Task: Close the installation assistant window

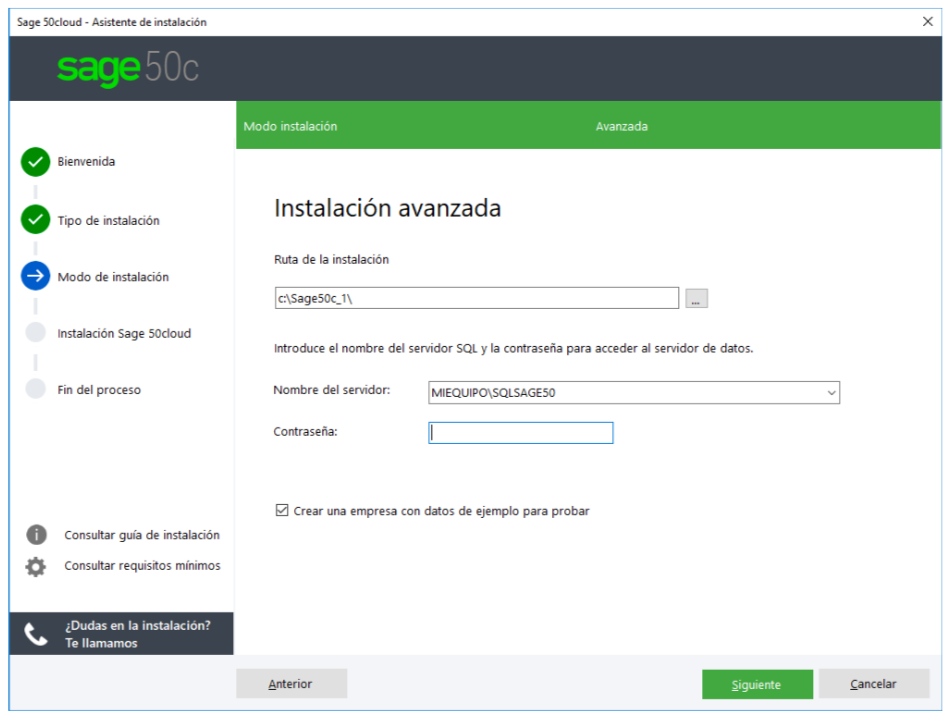Action: 928,22
